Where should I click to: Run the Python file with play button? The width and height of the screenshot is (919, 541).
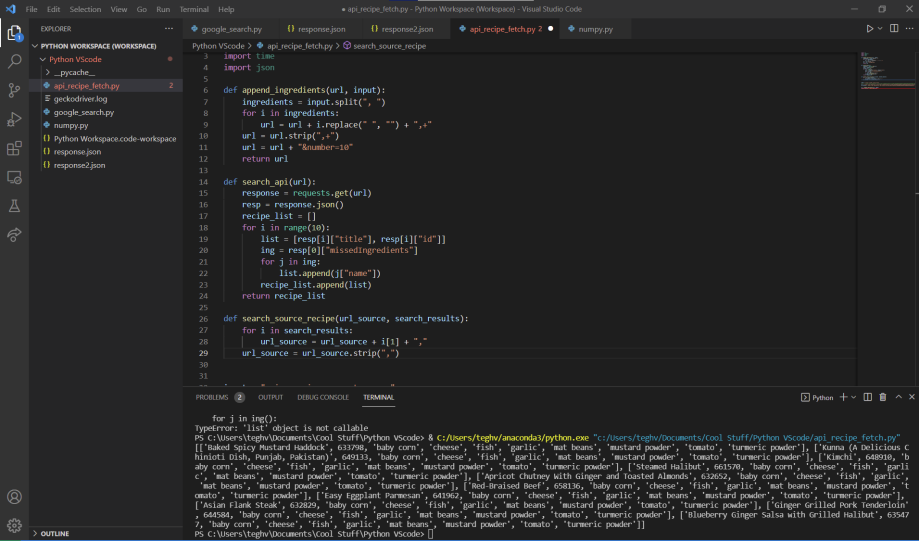pos(869,29)
